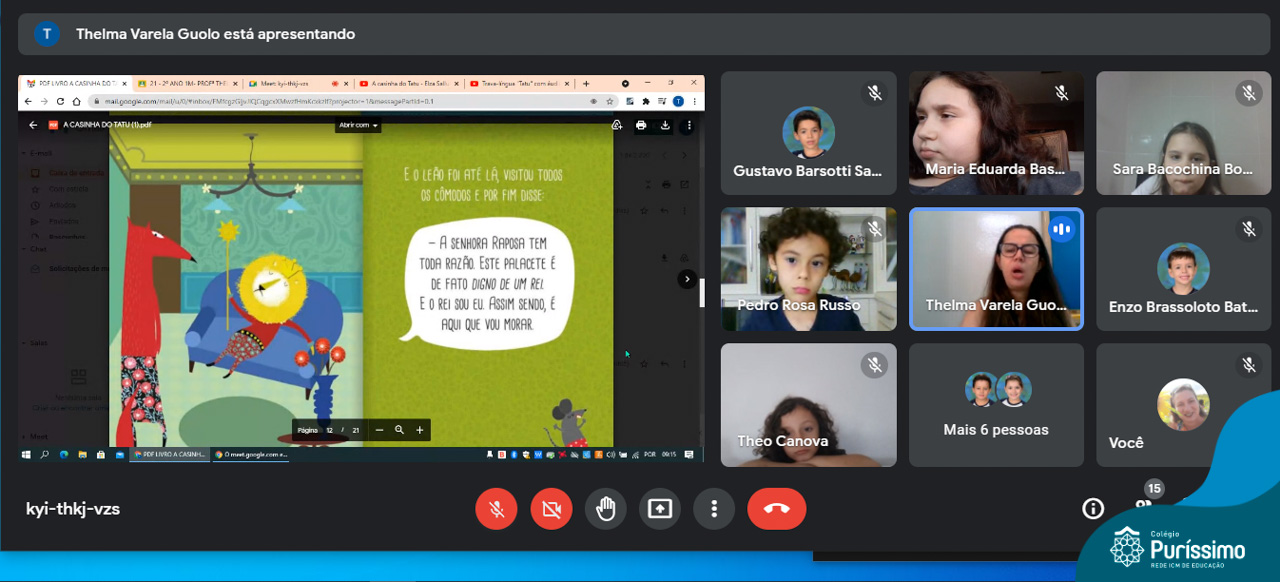Switch to PDF LIVRO A CASINHA browser tab
The image size is (1280, 582).
click(x=75, y=84)
